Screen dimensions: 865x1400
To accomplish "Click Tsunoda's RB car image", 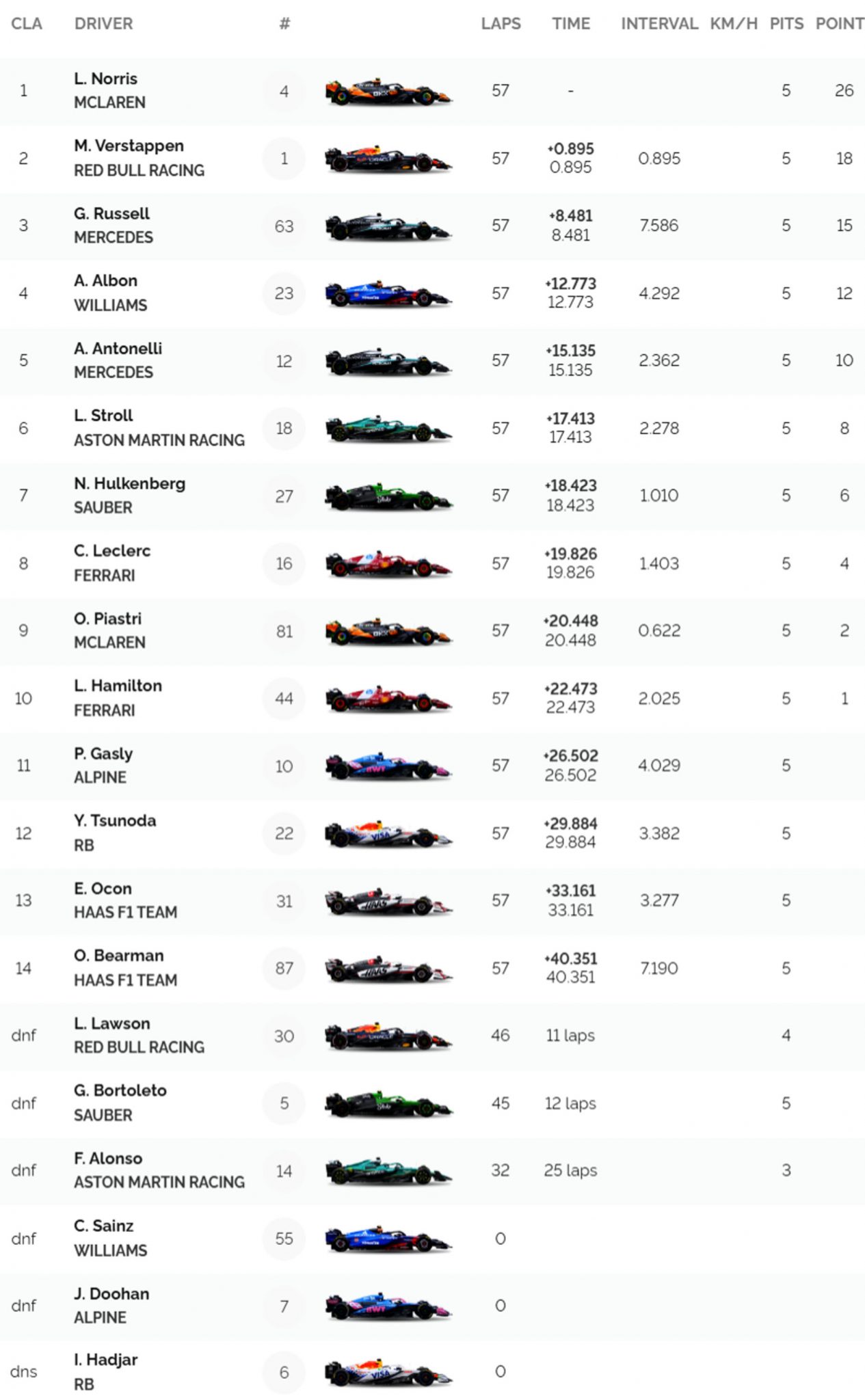I will tap(388, 834).
